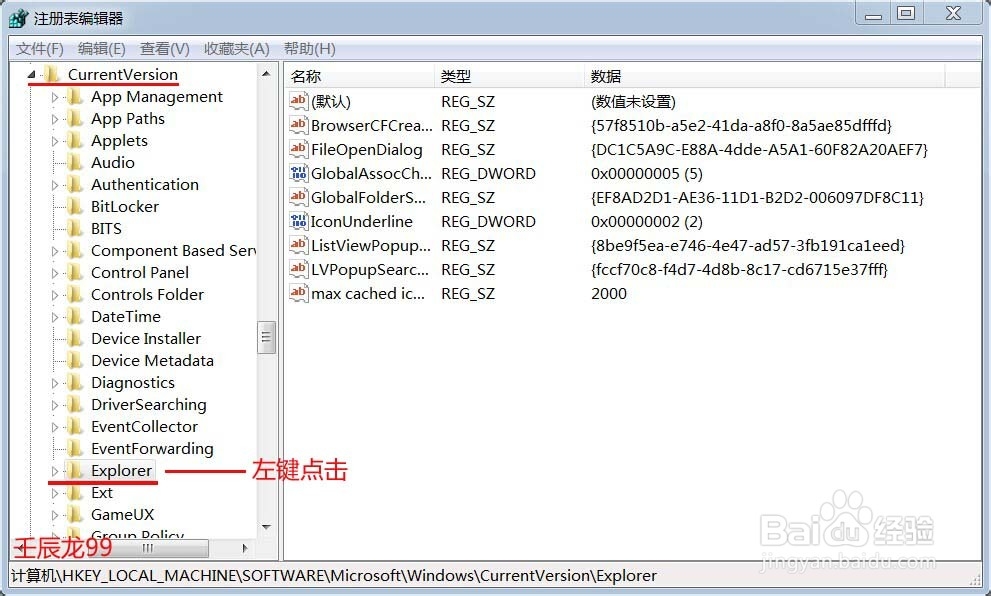The height and width of the screenshot is (596, 991).
Task: Select the Ext key
Action: click(102, 492)
